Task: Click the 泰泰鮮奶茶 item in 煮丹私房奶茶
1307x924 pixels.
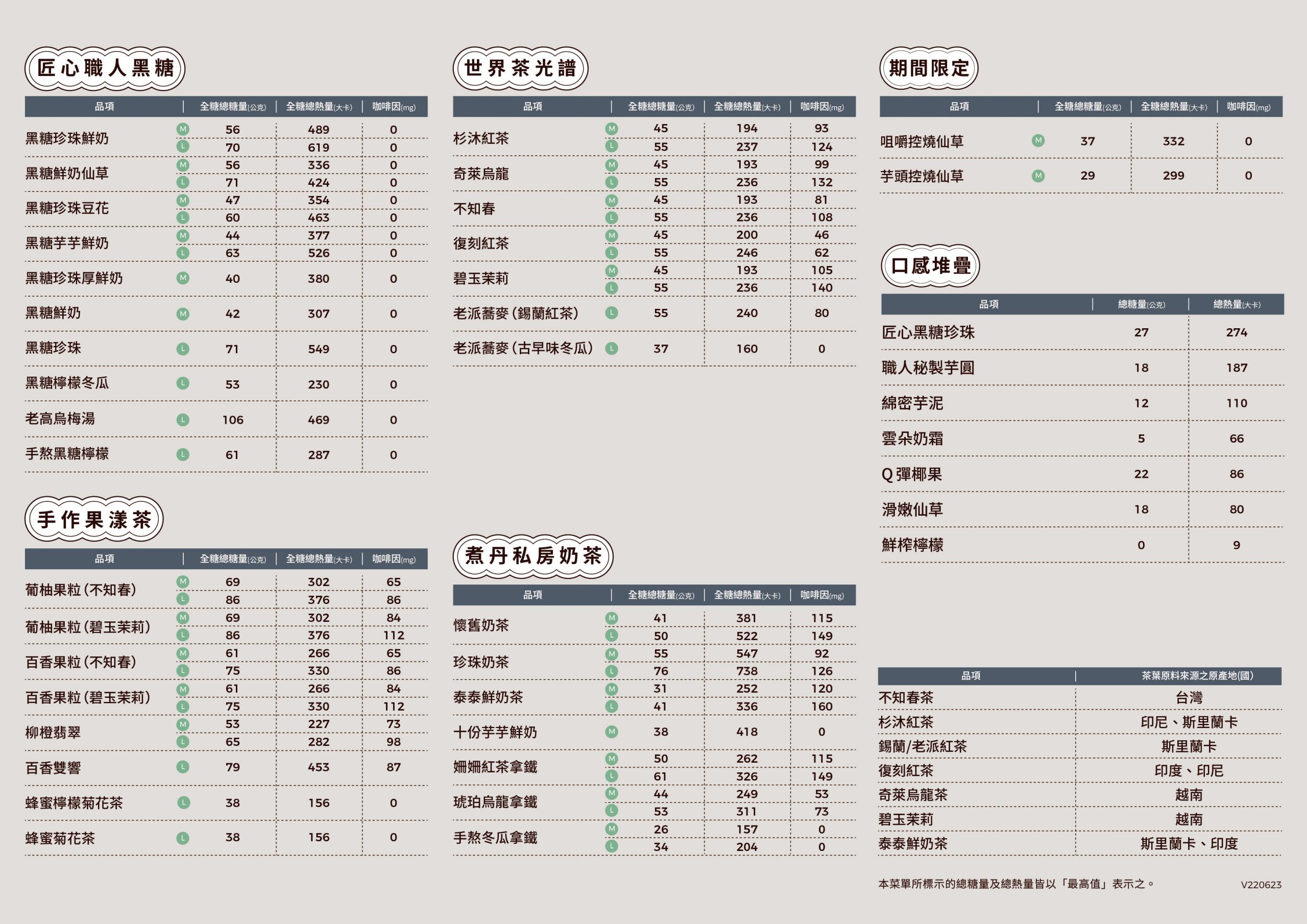Action: pyautogui.click(x=488, y=697)
